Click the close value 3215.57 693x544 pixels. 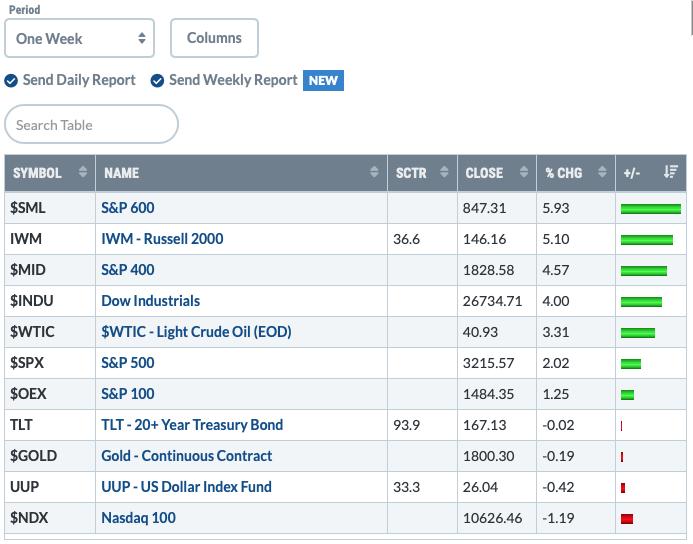[x=488, y=363]
